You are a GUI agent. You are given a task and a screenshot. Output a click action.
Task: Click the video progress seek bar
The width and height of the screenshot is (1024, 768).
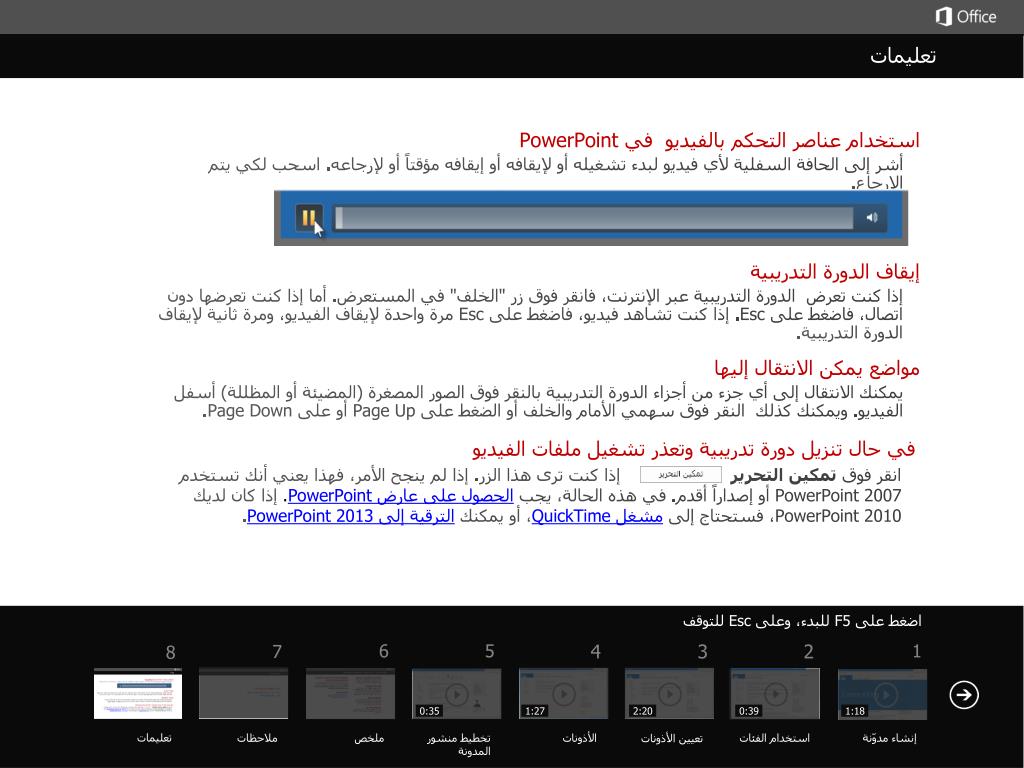click(x=594, y=218)
